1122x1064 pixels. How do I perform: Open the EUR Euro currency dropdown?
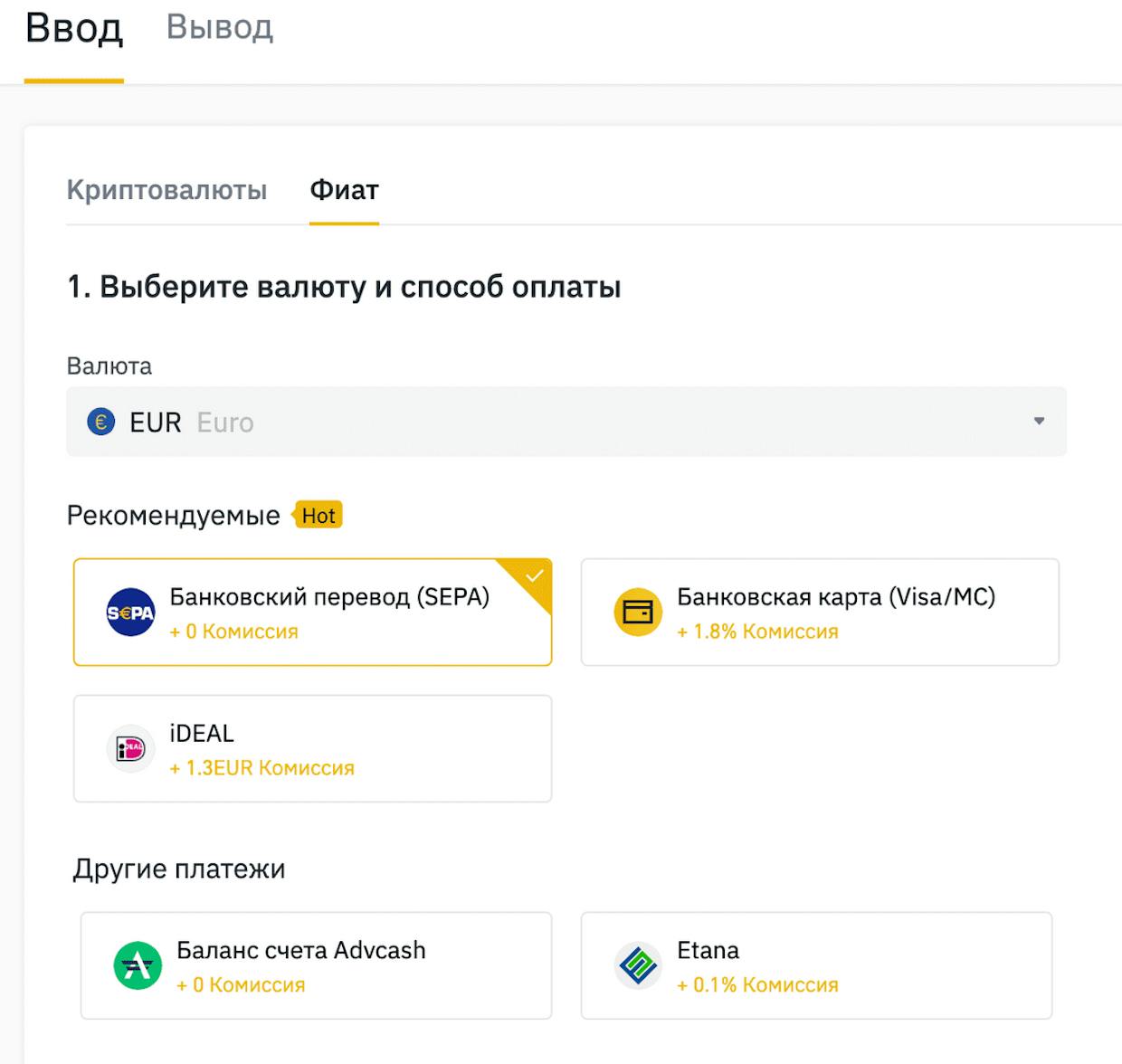[566, 422]
